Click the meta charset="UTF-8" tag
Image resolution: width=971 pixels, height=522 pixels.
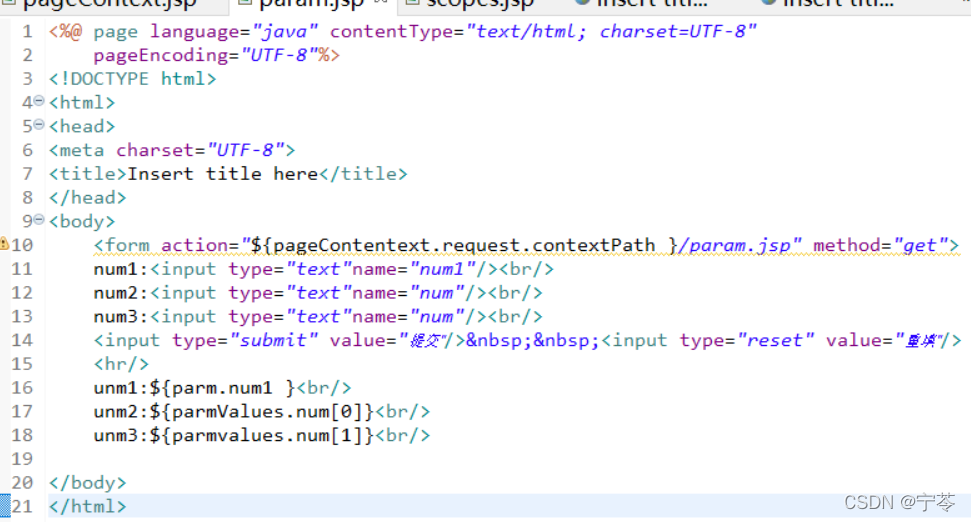pos(172,150)
